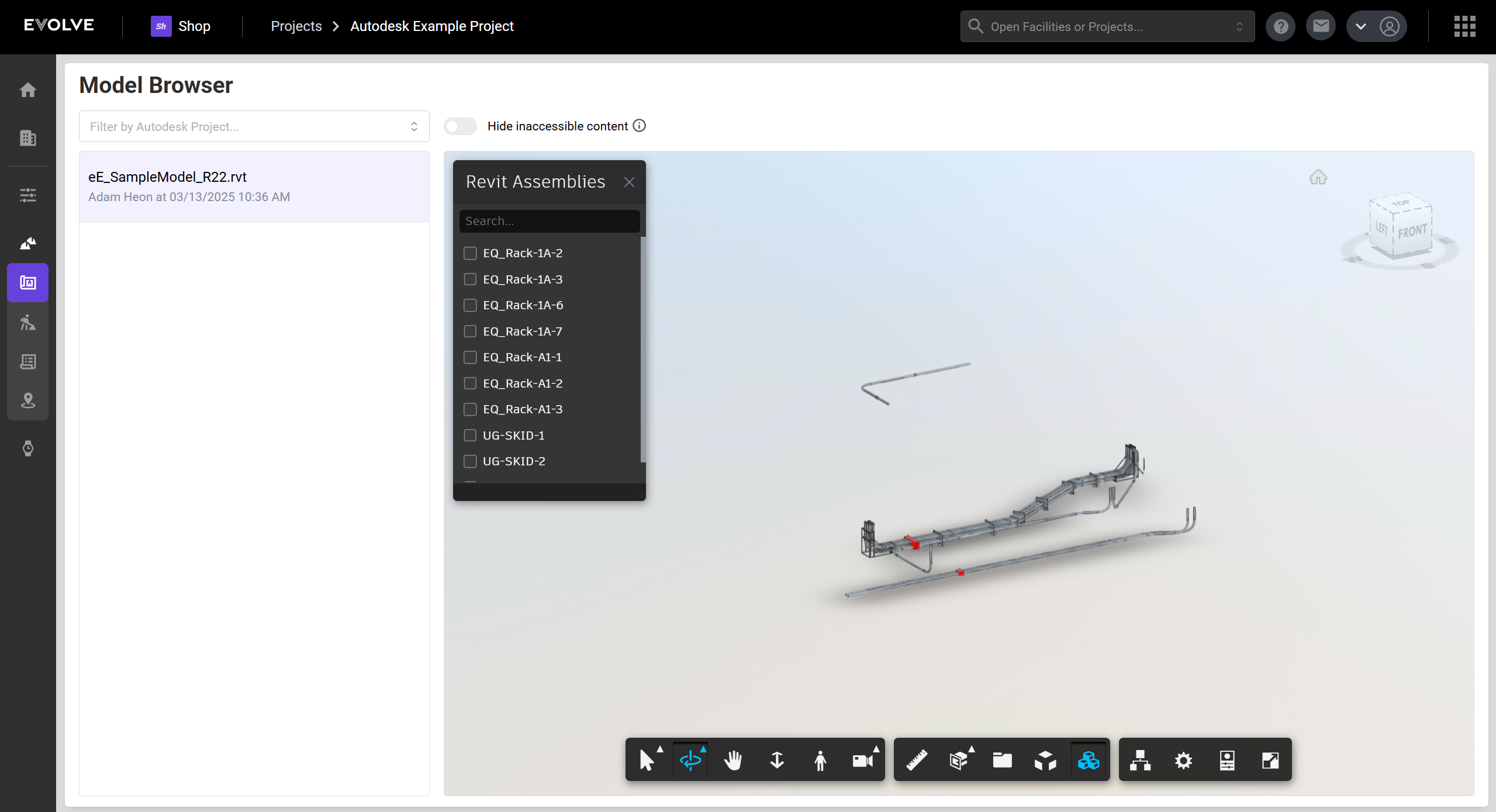Open viewer Settings gear
Viewport: 1496px width, 812px height.
point(1183,760)
